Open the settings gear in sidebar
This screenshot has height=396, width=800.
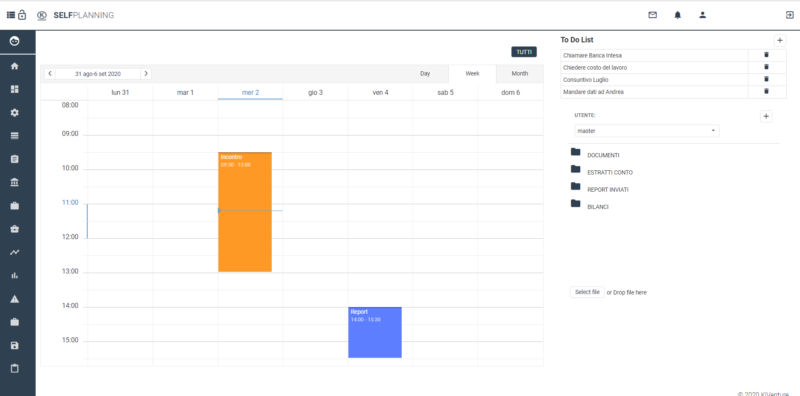(14, 113)
